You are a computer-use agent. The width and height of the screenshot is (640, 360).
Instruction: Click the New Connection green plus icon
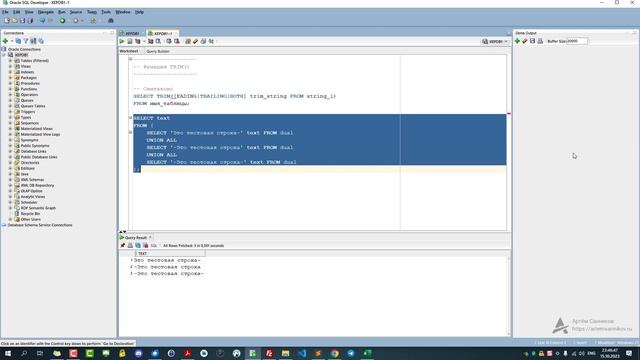pyautogui.click(x=5, y=41)
